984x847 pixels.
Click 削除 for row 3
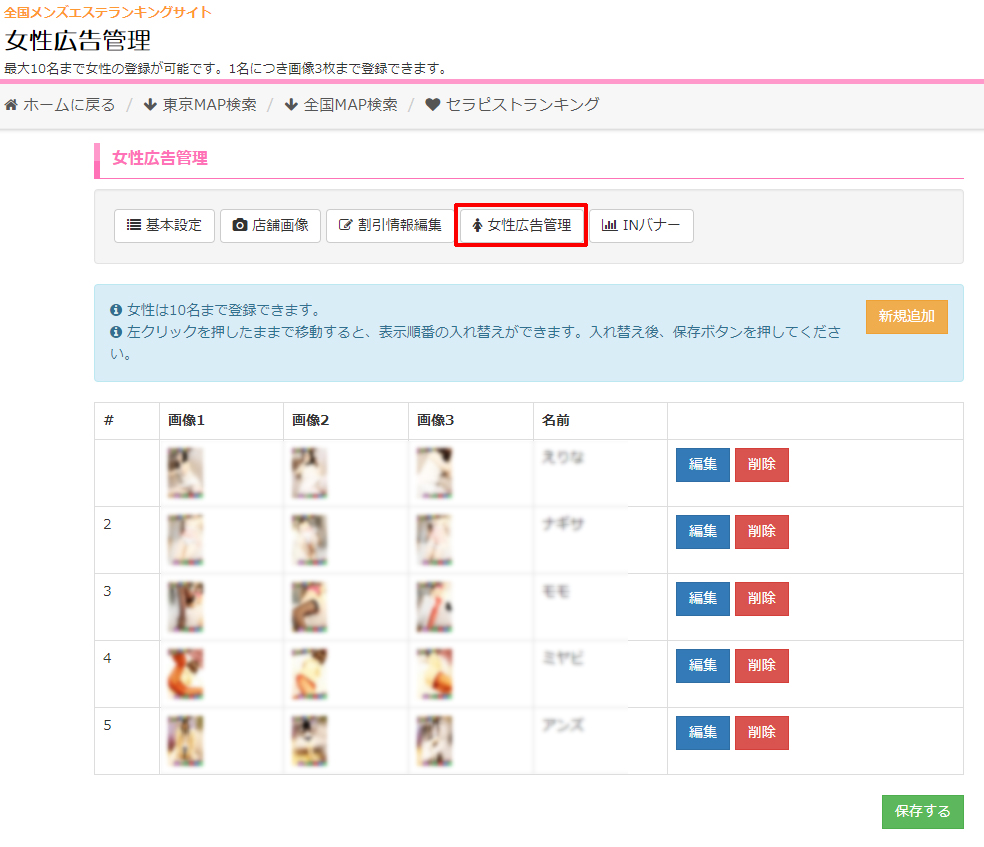762,599
